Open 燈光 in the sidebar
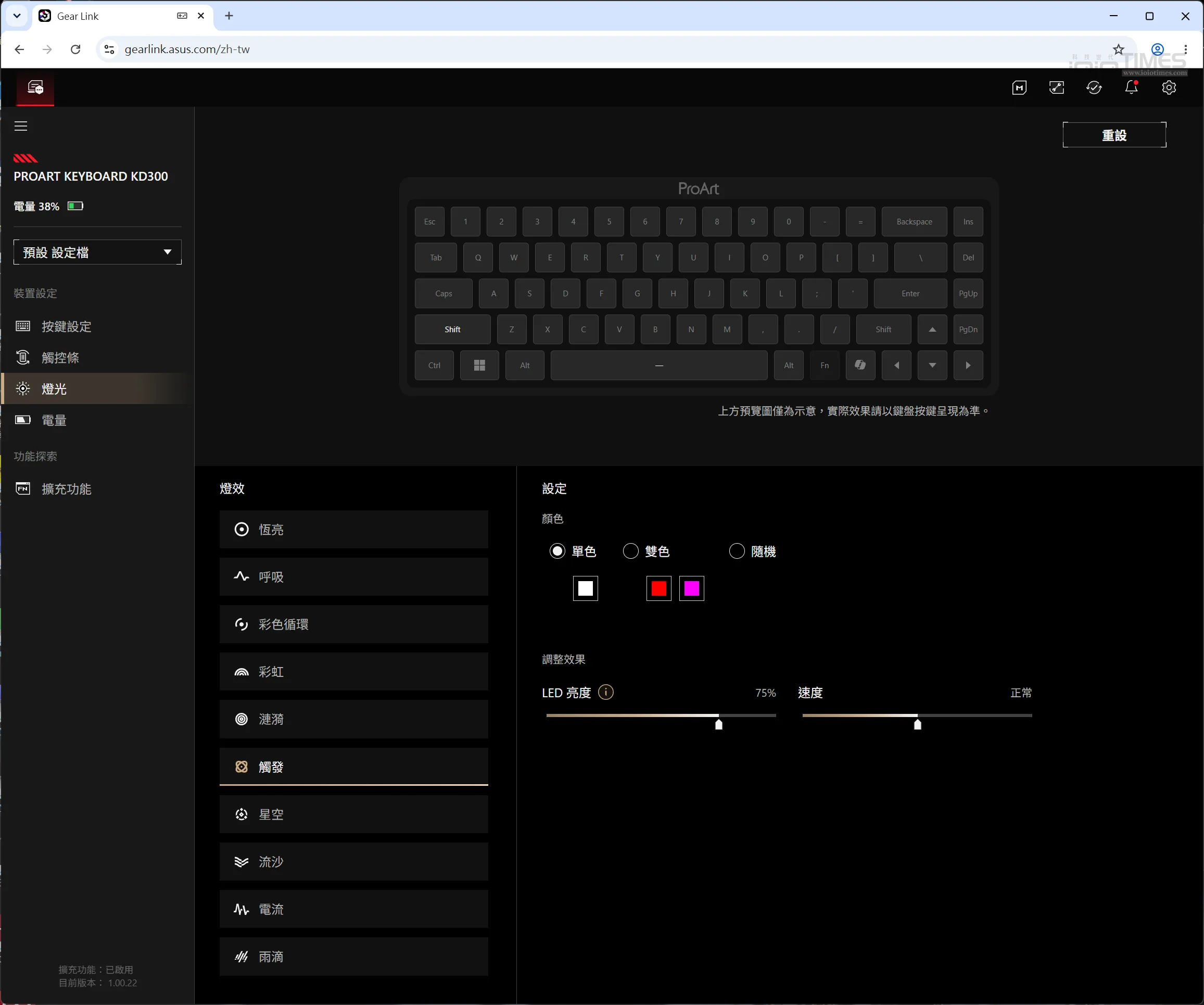Image resolution: width=1204 pixels, height=1005 pixels. (97, 389)
